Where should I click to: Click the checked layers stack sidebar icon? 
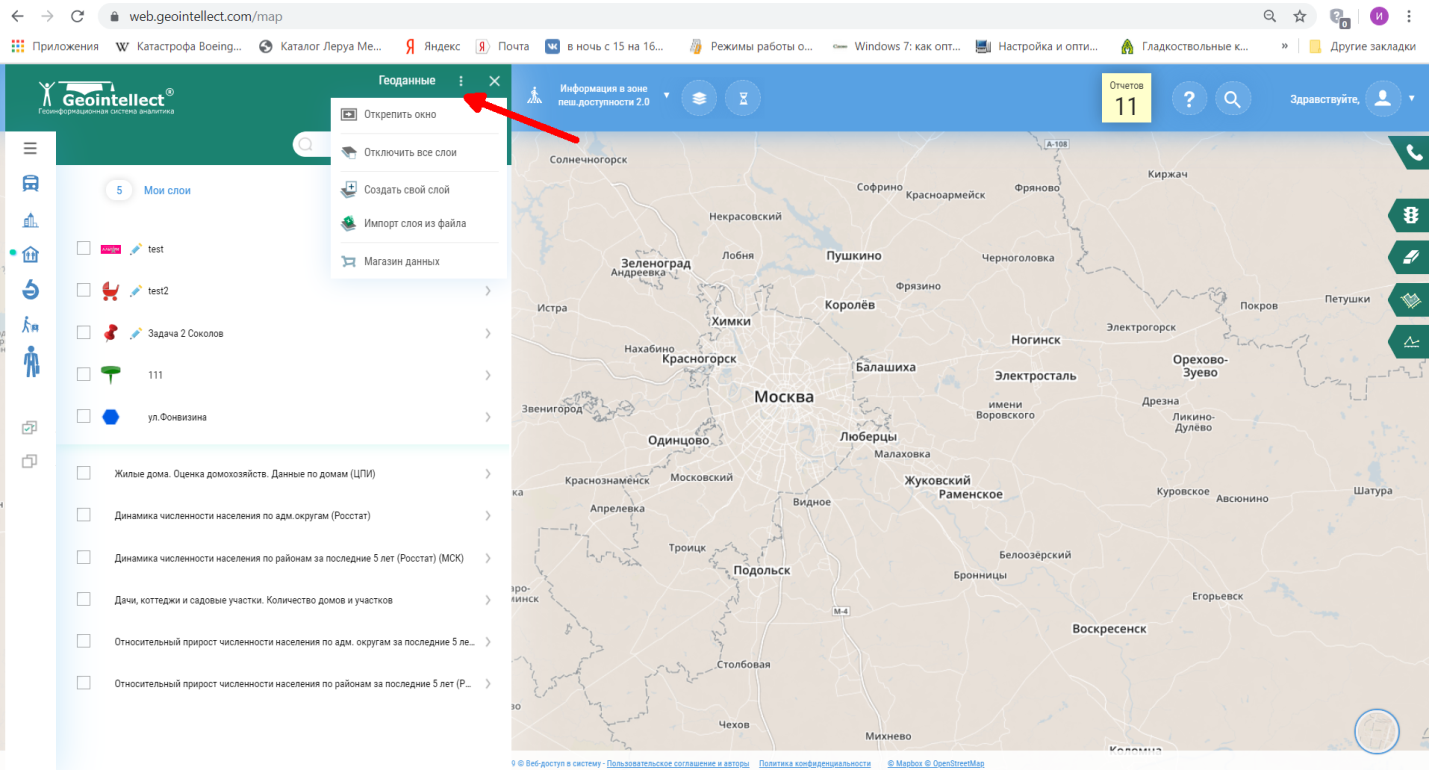(29, 427)
